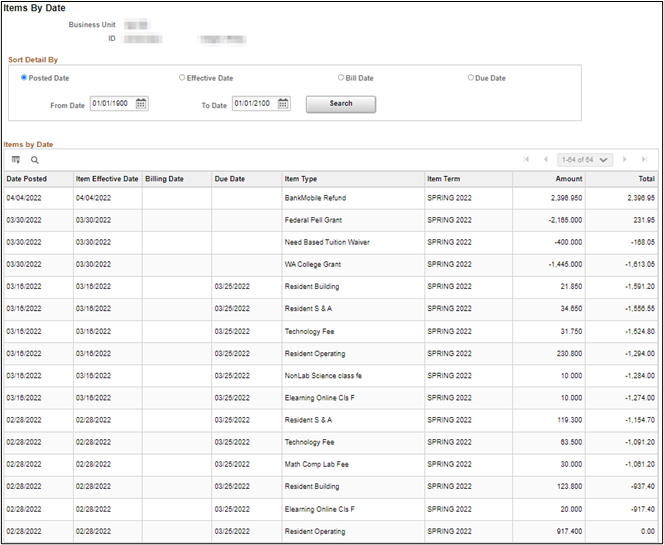Select the BankMobile Refund row
Image resolution: width=664 pixels, height=545 pixels.
click(x=315, y=199)
